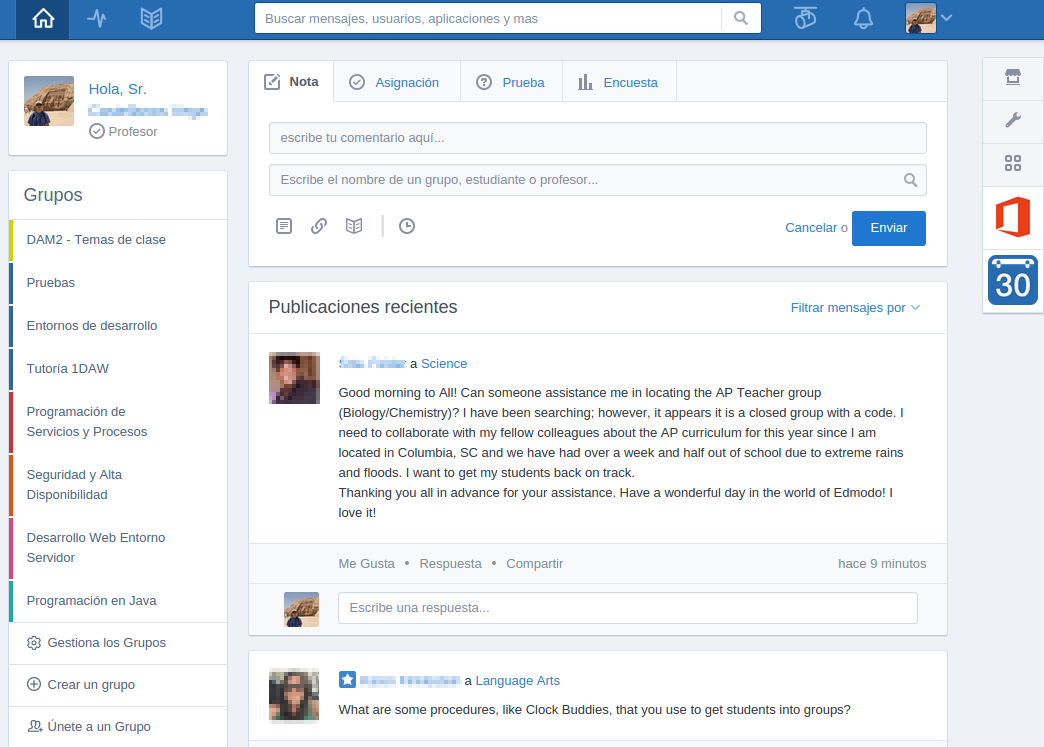
Task: Attach a link to the note
Action: pos(319,226)
